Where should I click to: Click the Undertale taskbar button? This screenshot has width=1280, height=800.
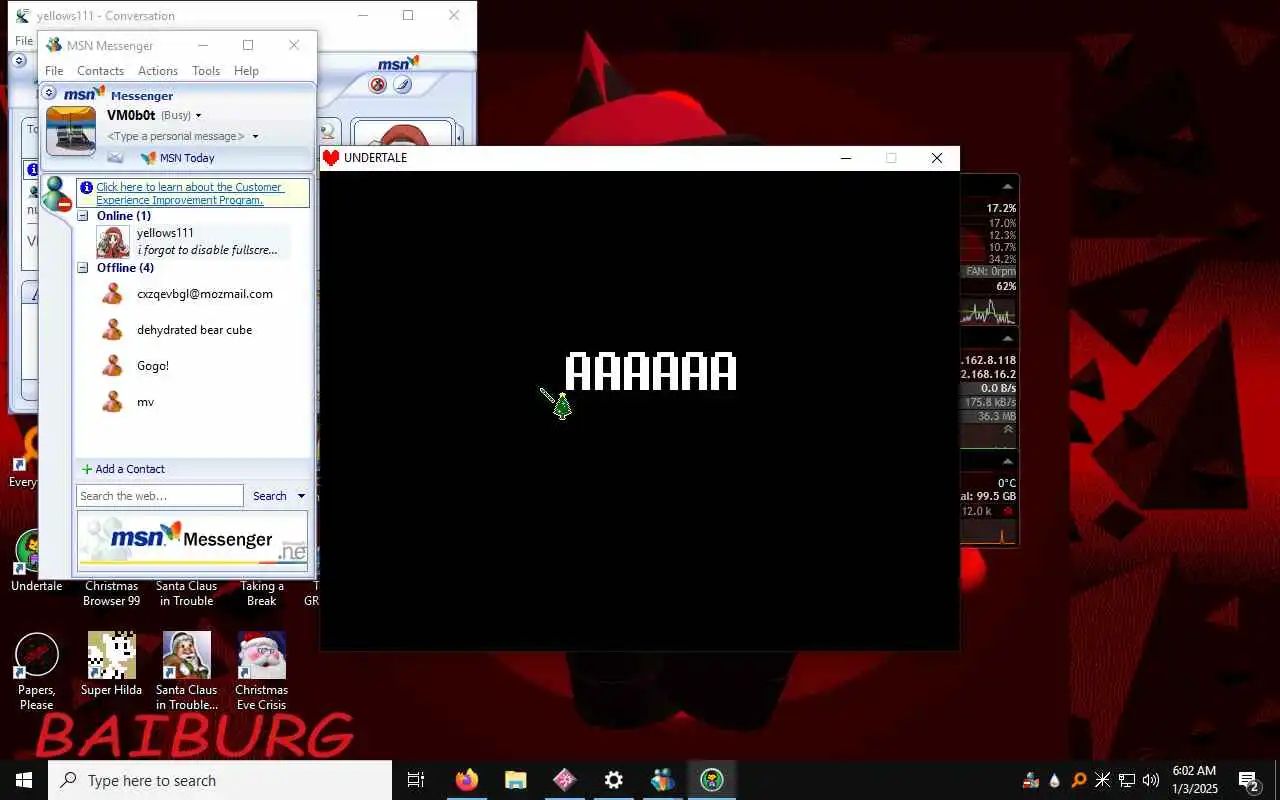712,780
